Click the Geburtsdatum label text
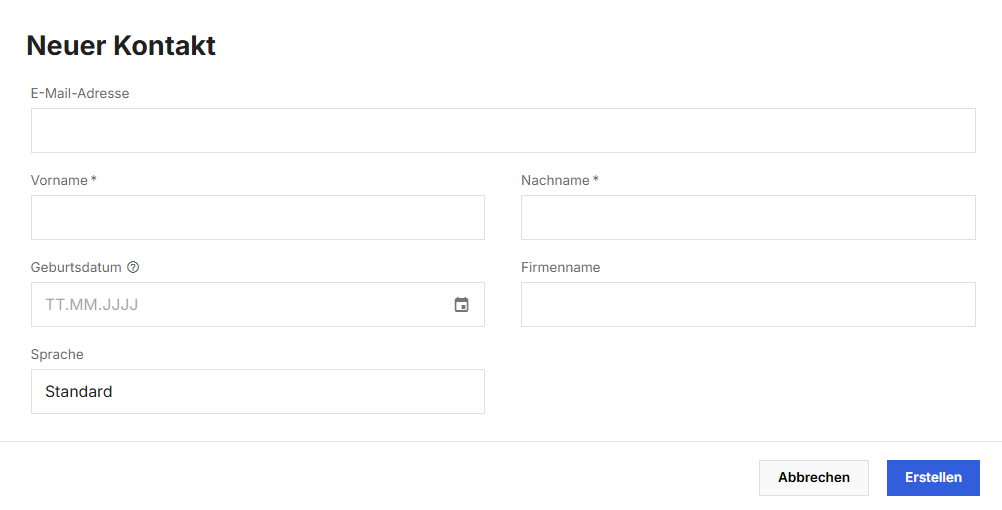1002x510 pixels. 76,267
